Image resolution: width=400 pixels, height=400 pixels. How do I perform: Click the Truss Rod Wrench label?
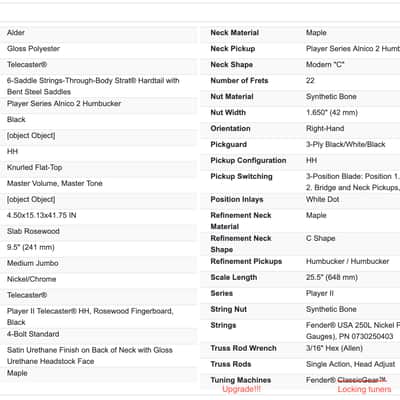pos(243,348)
